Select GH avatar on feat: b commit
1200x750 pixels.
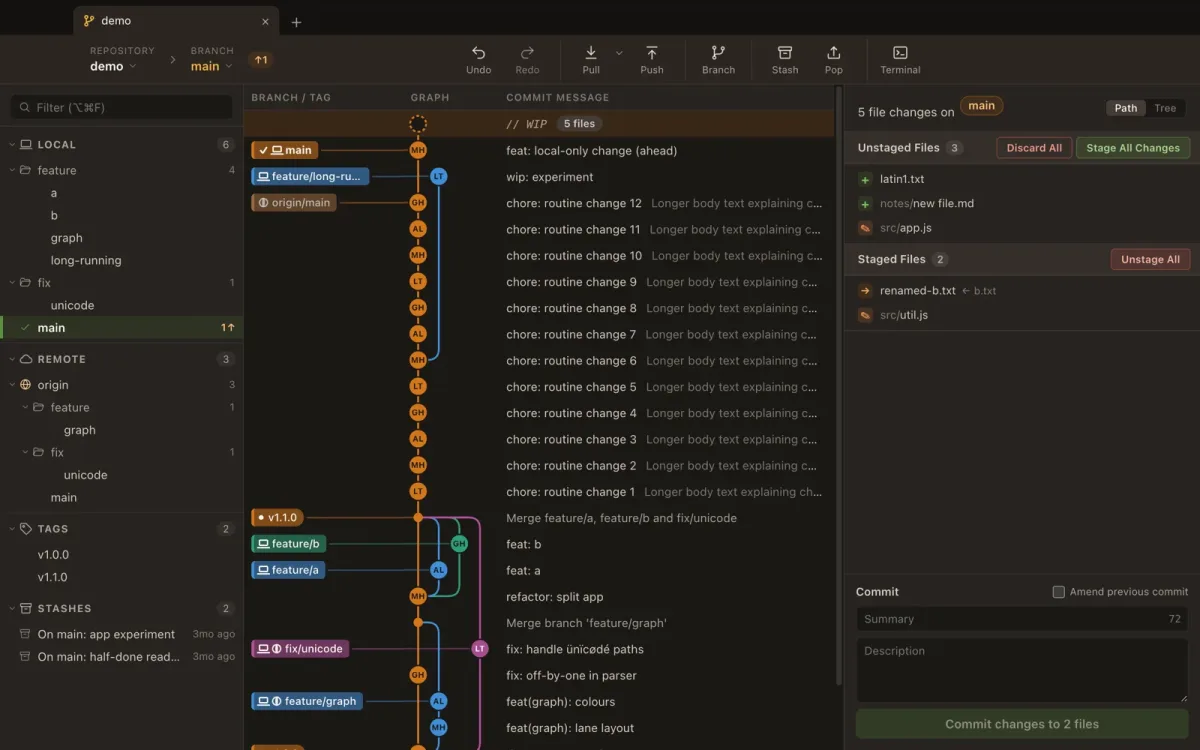point(459,544)
